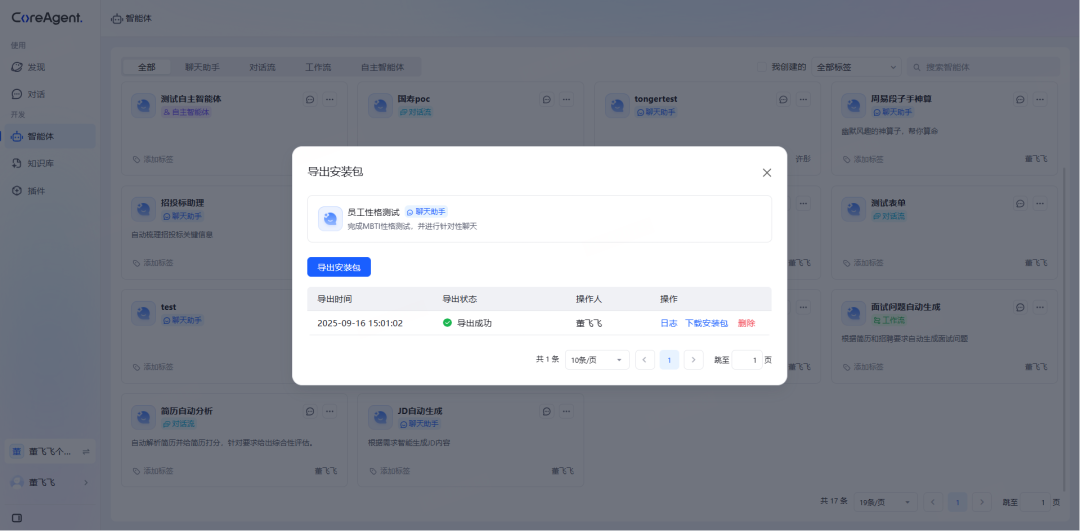Open more options on 面试问题自动生成 card
This screenshot has width=1080, height=531.
[1040, 307]
